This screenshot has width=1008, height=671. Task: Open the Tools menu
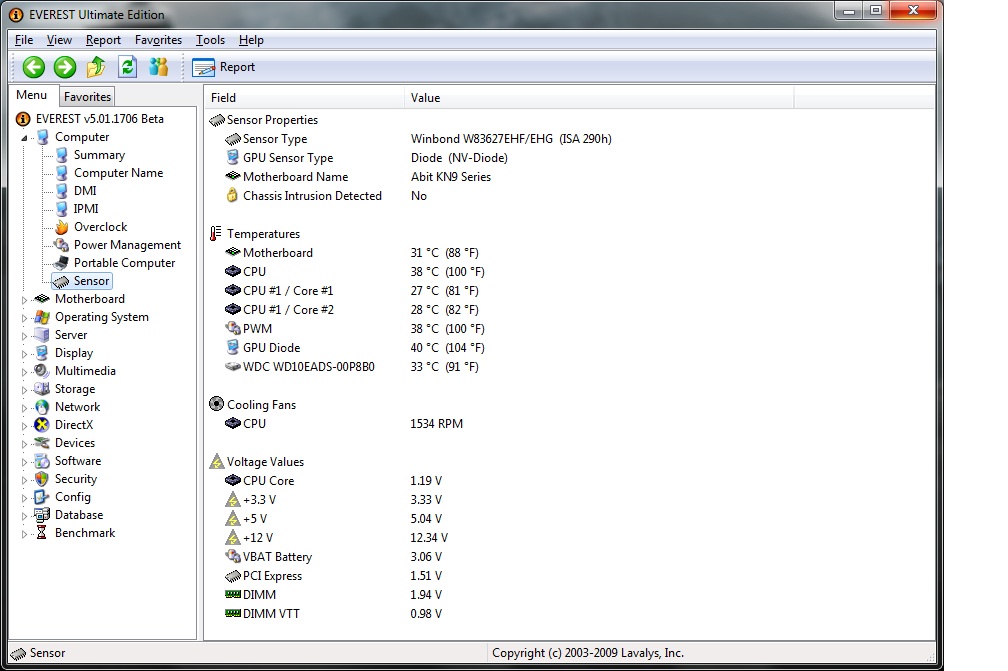210,40
